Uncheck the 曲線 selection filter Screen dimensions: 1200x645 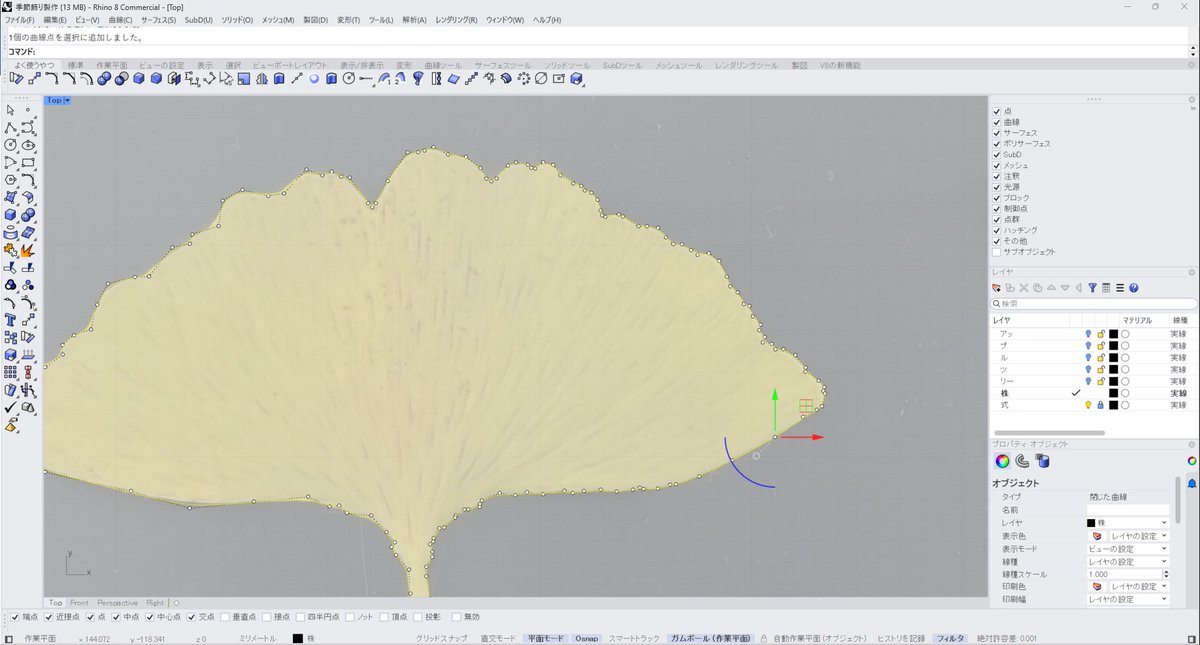tap(997, 122)
